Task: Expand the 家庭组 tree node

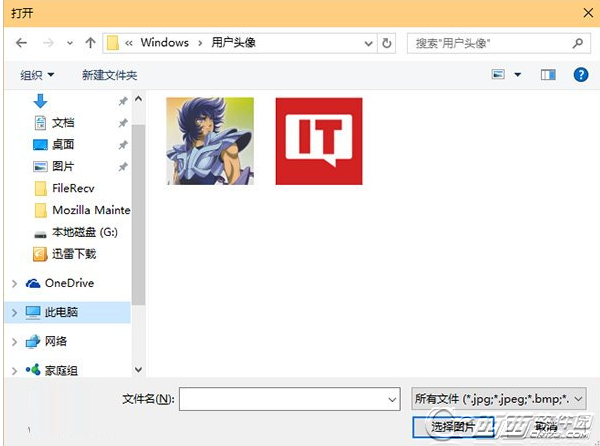Action: coord(15,371)
